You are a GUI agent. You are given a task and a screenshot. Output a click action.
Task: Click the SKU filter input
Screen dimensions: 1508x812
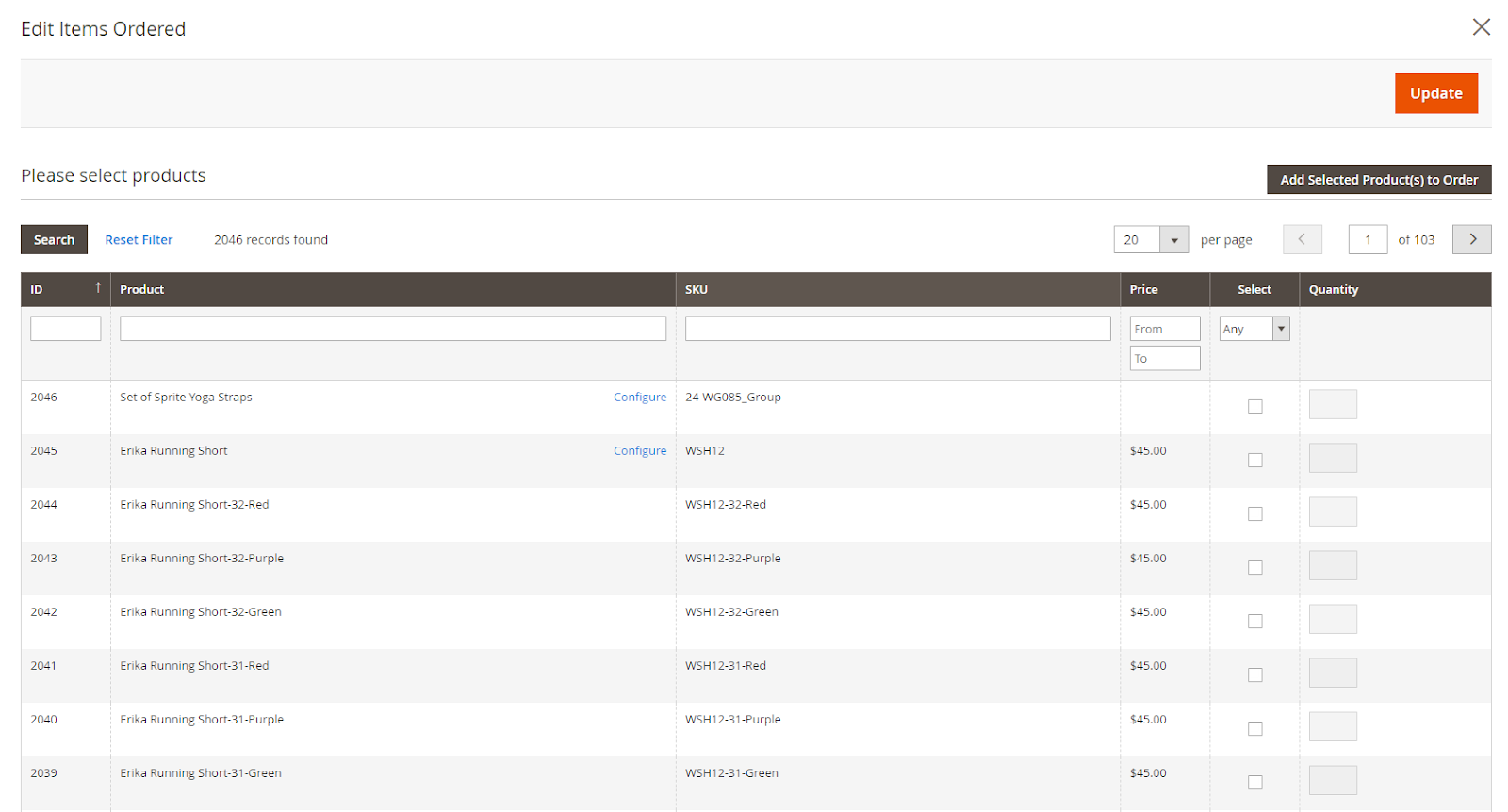pos(897,329)
